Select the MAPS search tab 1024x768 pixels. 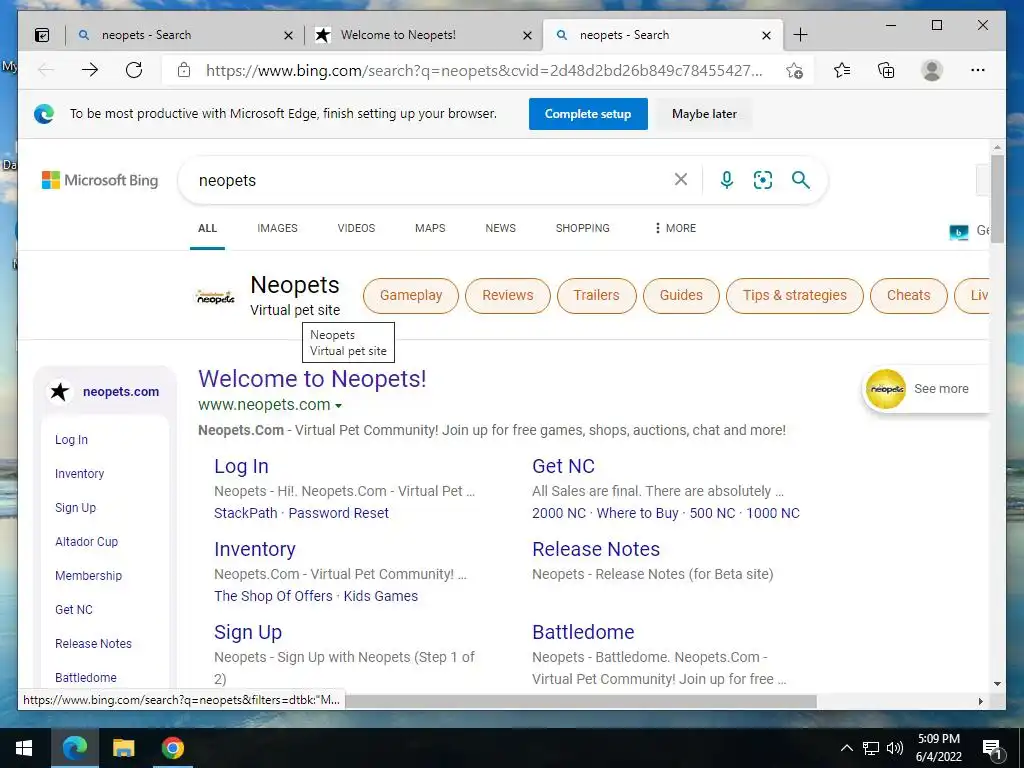pos(430,228)
